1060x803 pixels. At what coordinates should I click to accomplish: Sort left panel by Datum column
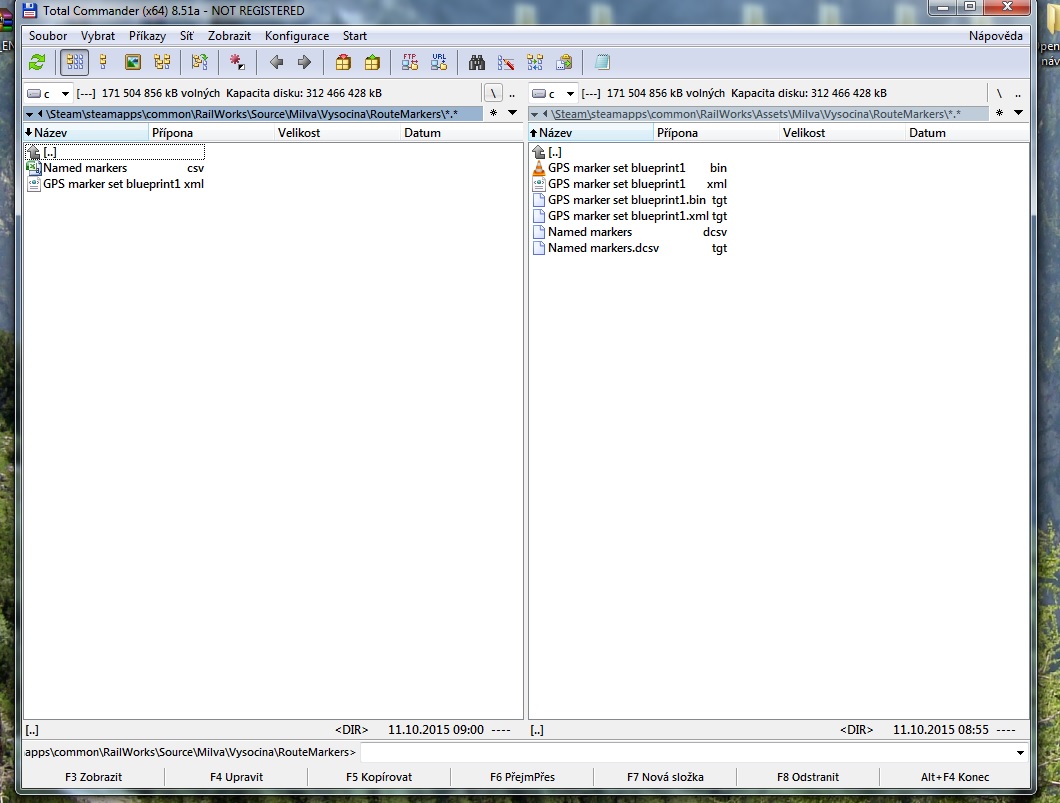(x=462, y=132)
